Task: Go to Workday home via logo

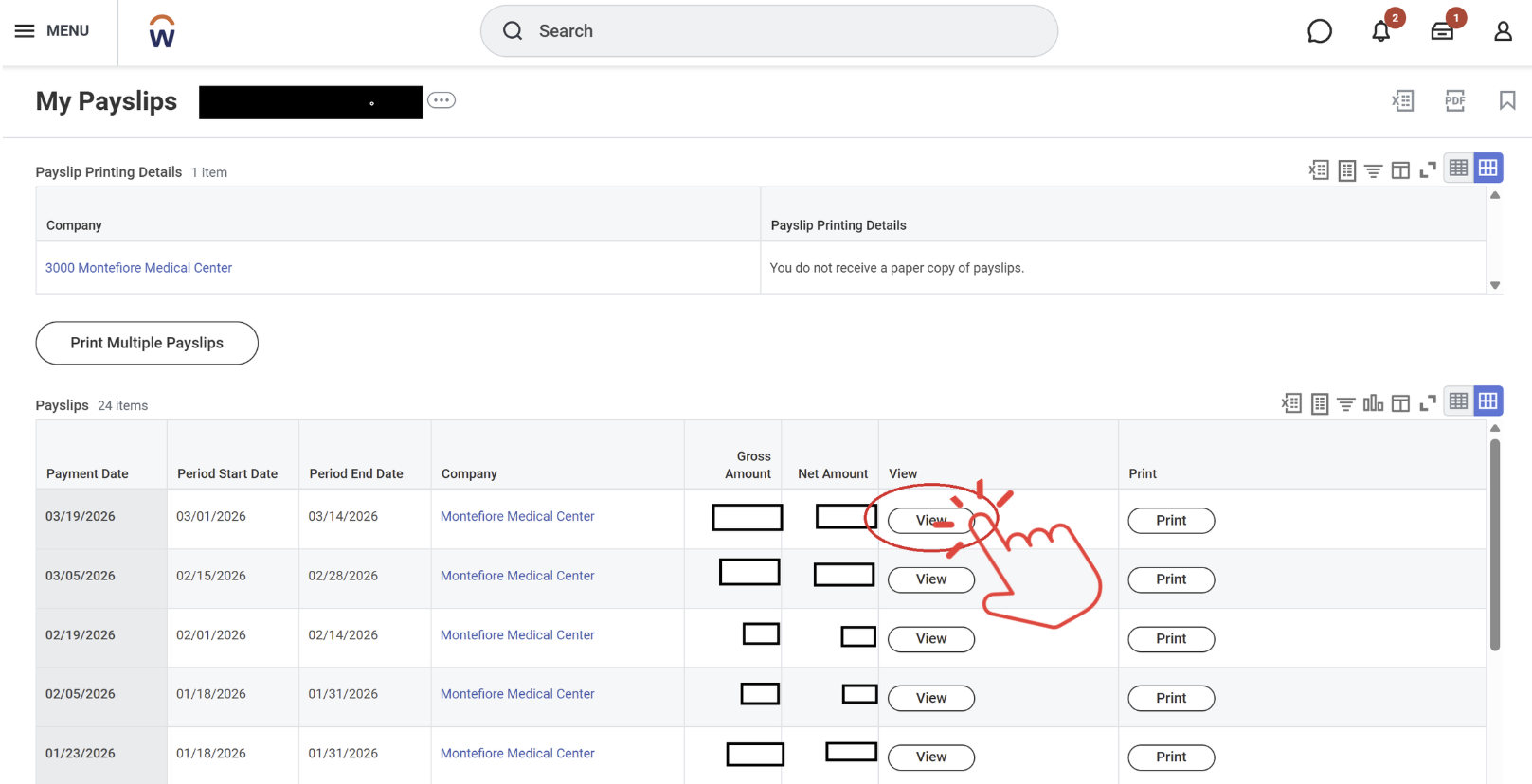Action: point(162,31)
